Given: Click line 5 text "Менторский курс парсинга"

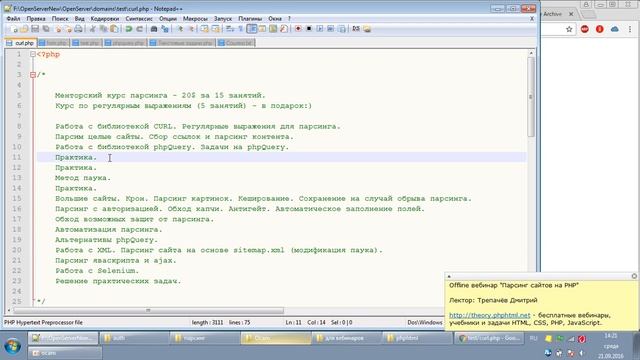Looking at the screenshot, I should click(x=111, y=96).
